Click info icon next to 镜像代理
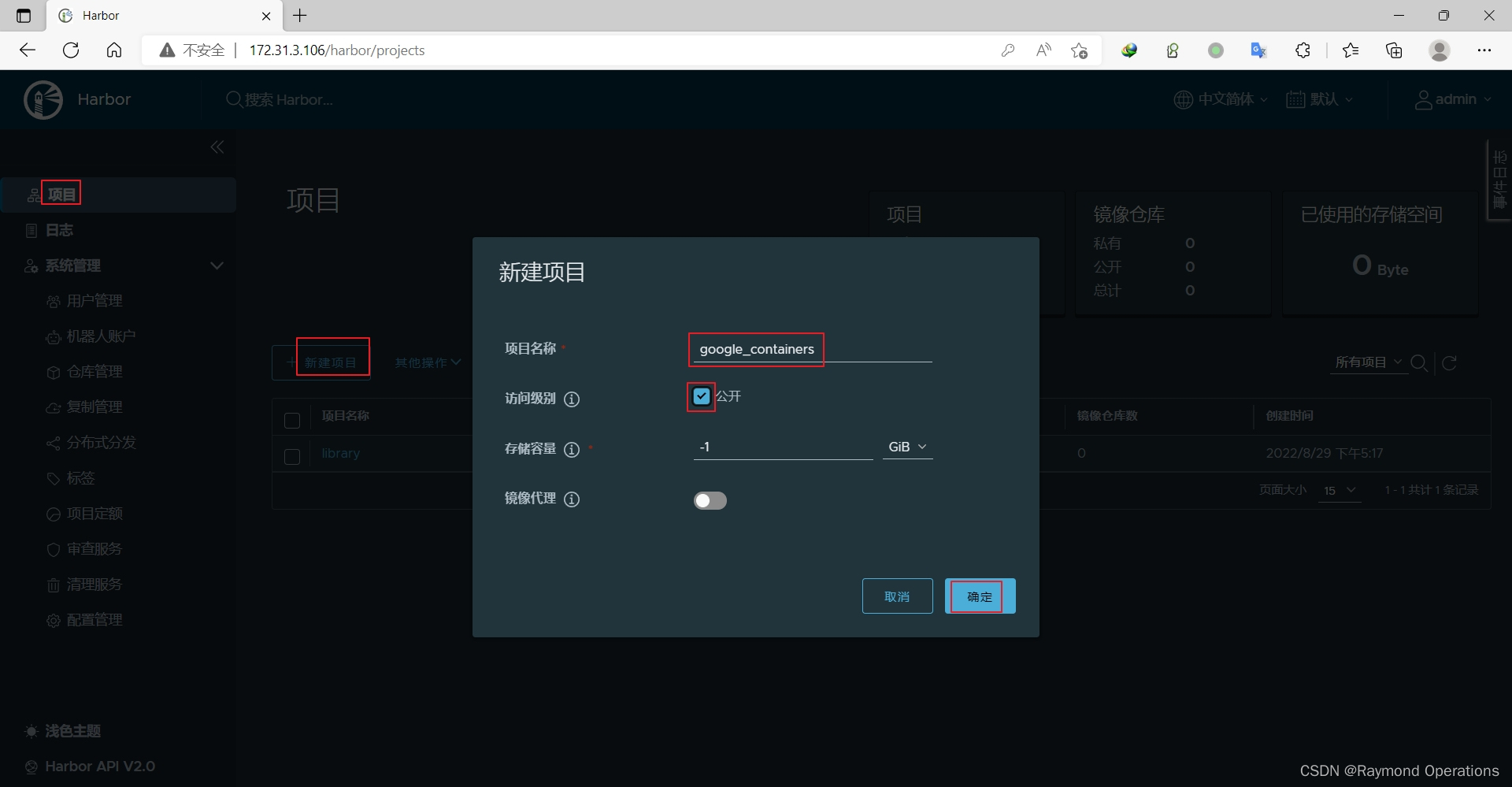The width and height of the screenshot is (1512, 787). [x=573, y=499]
